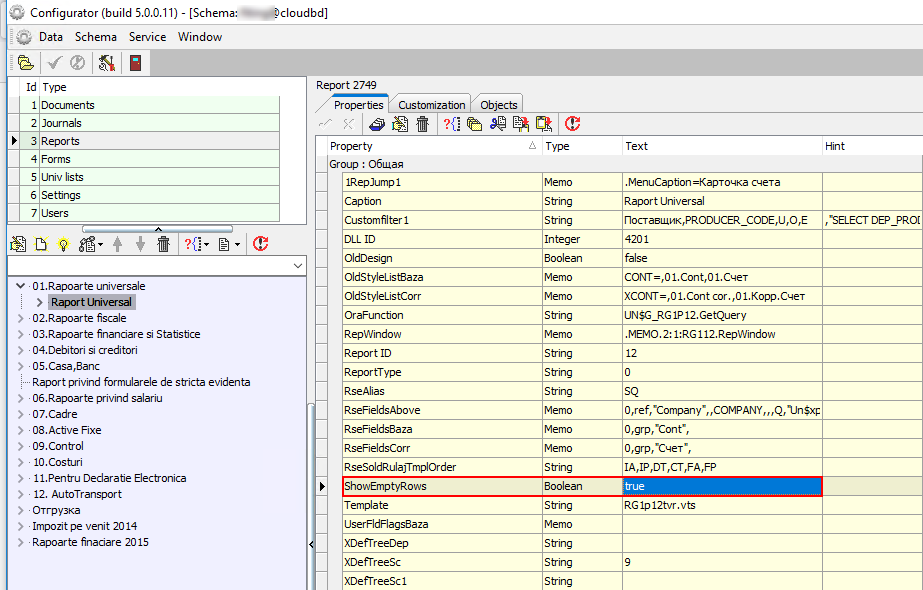923x590 pixels.
Task: Switch to the Customization tab
Action: pos(431,105)
